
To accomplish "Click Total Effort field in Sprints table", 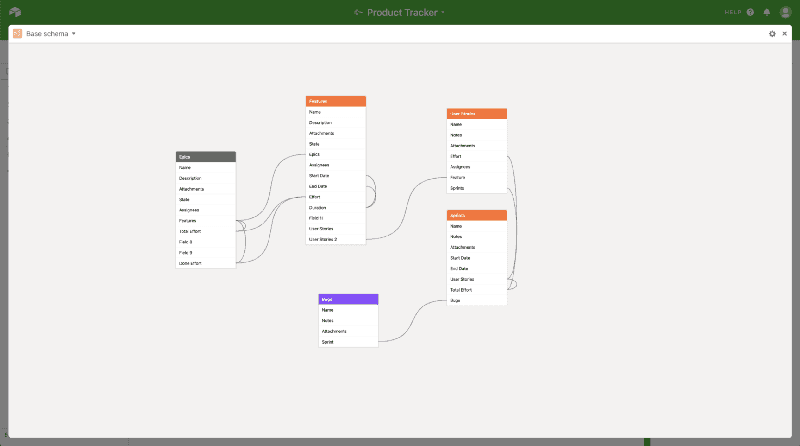I will (x=461, y=290).
